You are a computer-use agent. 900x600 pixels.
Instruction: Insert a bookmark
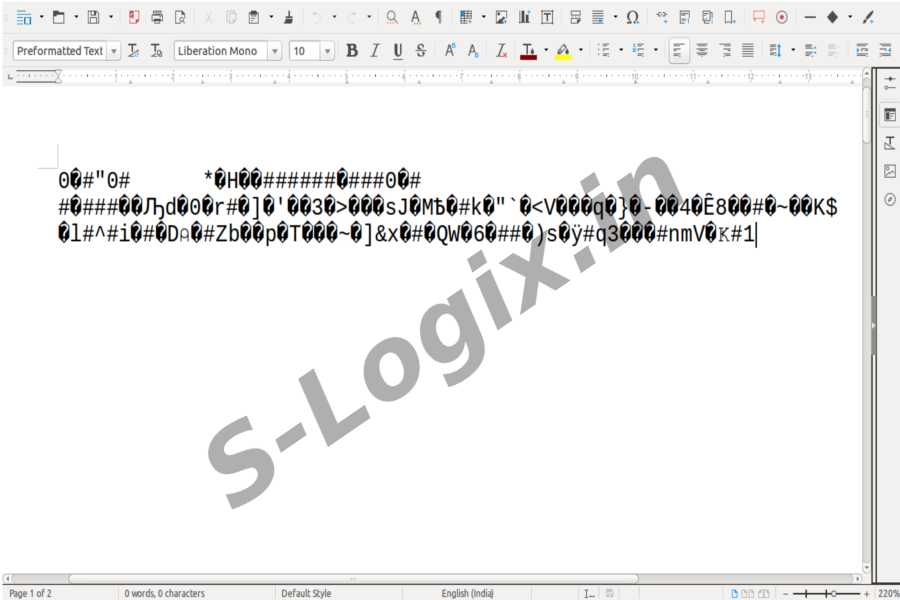pos(730,17)
